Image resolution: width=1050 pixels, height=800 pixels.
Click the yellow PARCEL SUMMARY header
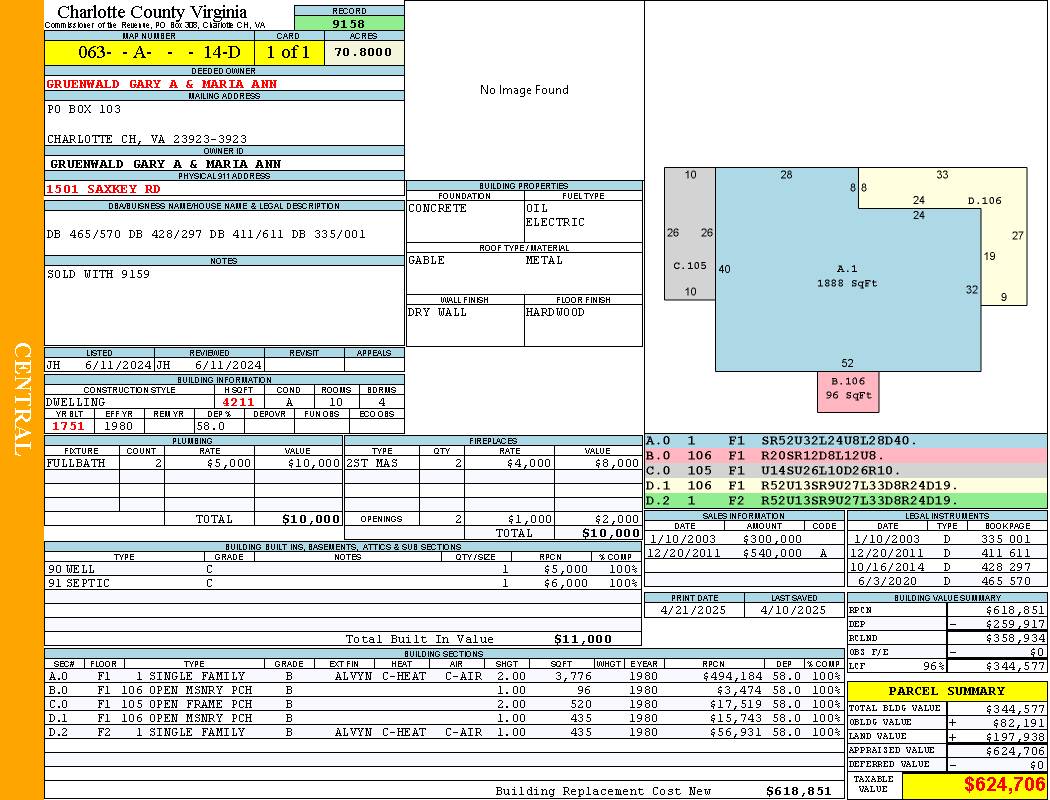click(946, 691)
